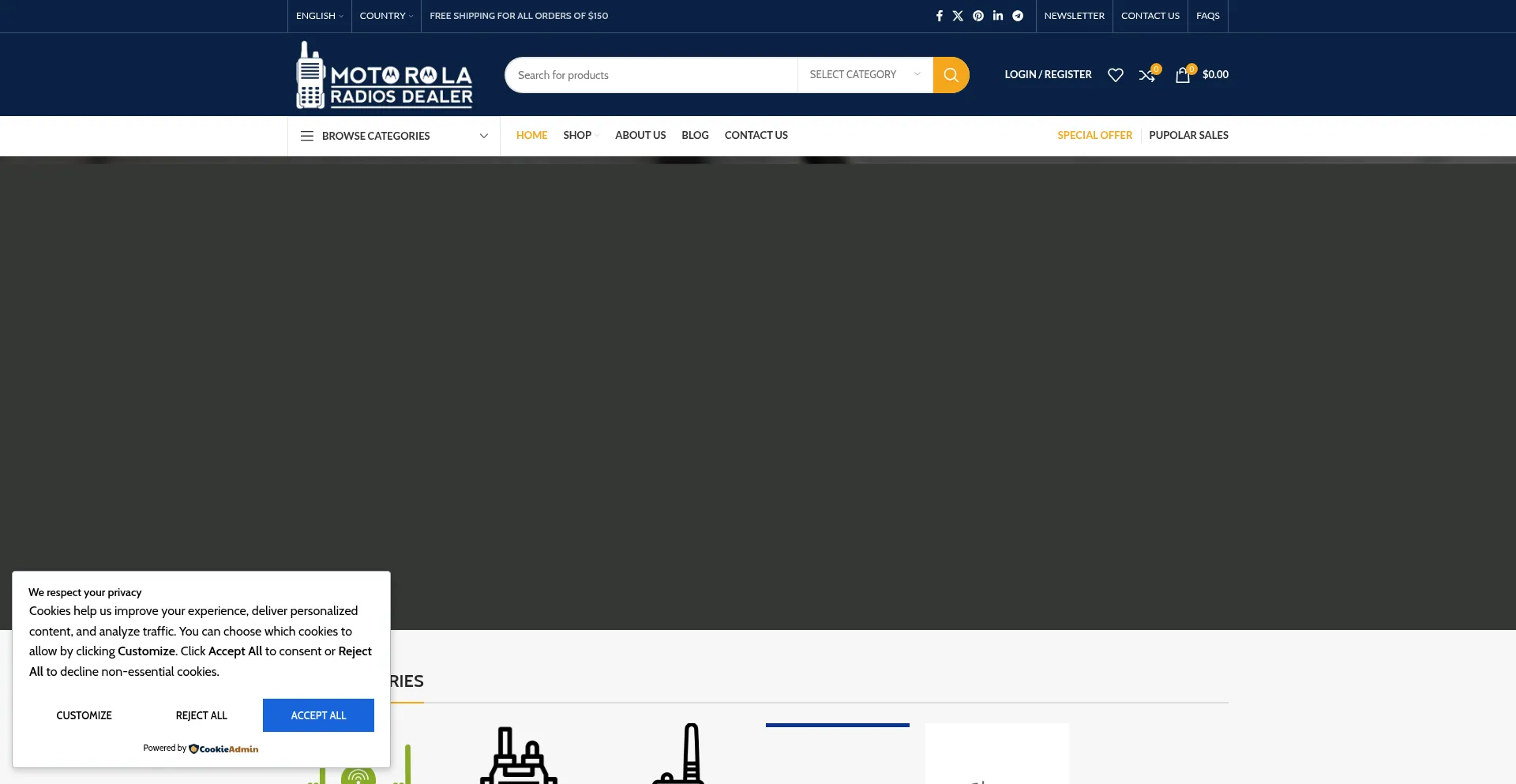Click the compare products shuffle icon
The height and width of the screenshot is (784, 1516).
(x=1146, y=75)
